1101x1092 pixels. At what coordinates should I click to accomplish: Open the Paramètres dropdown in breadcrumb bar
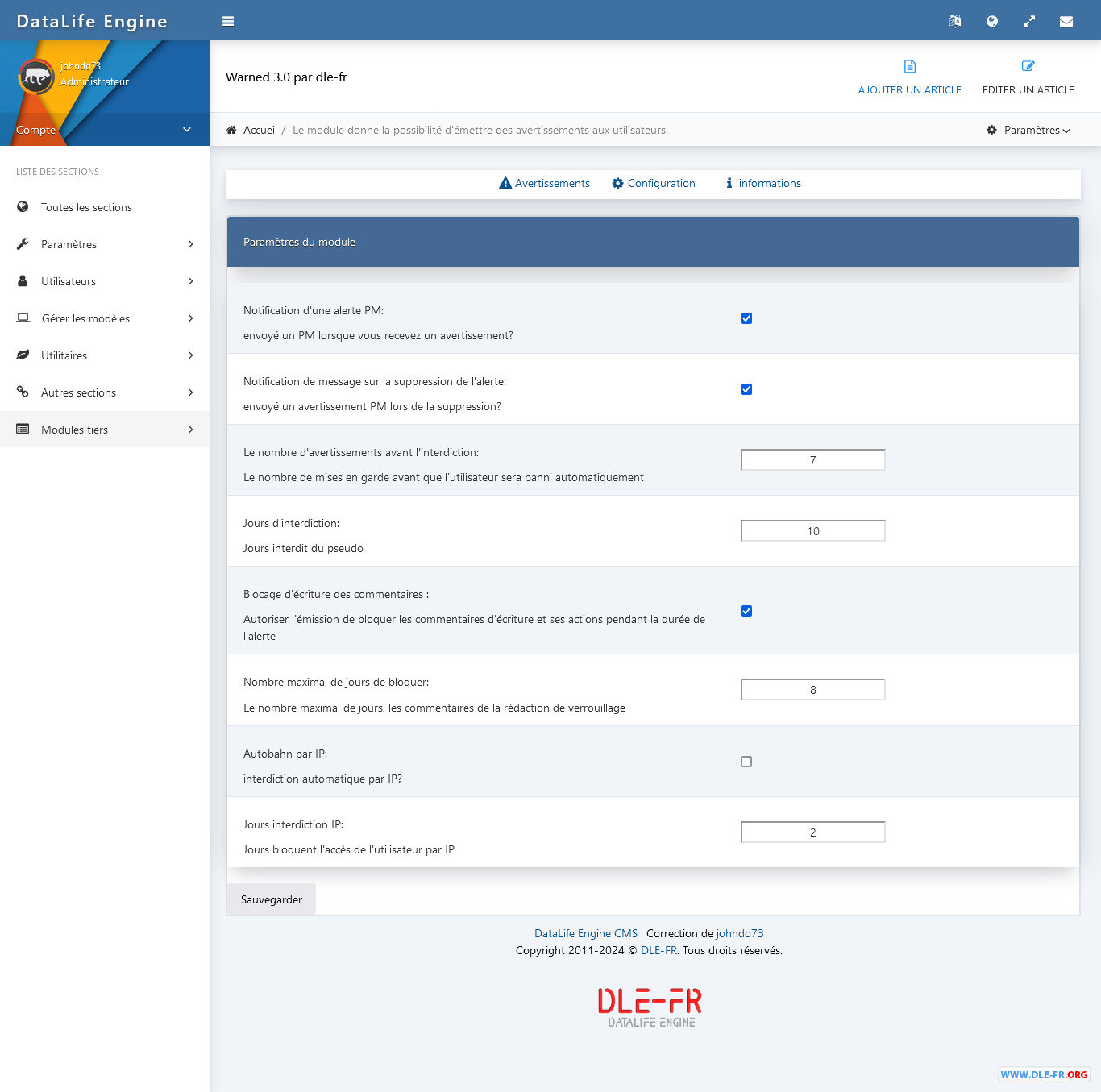[1028, 130]
